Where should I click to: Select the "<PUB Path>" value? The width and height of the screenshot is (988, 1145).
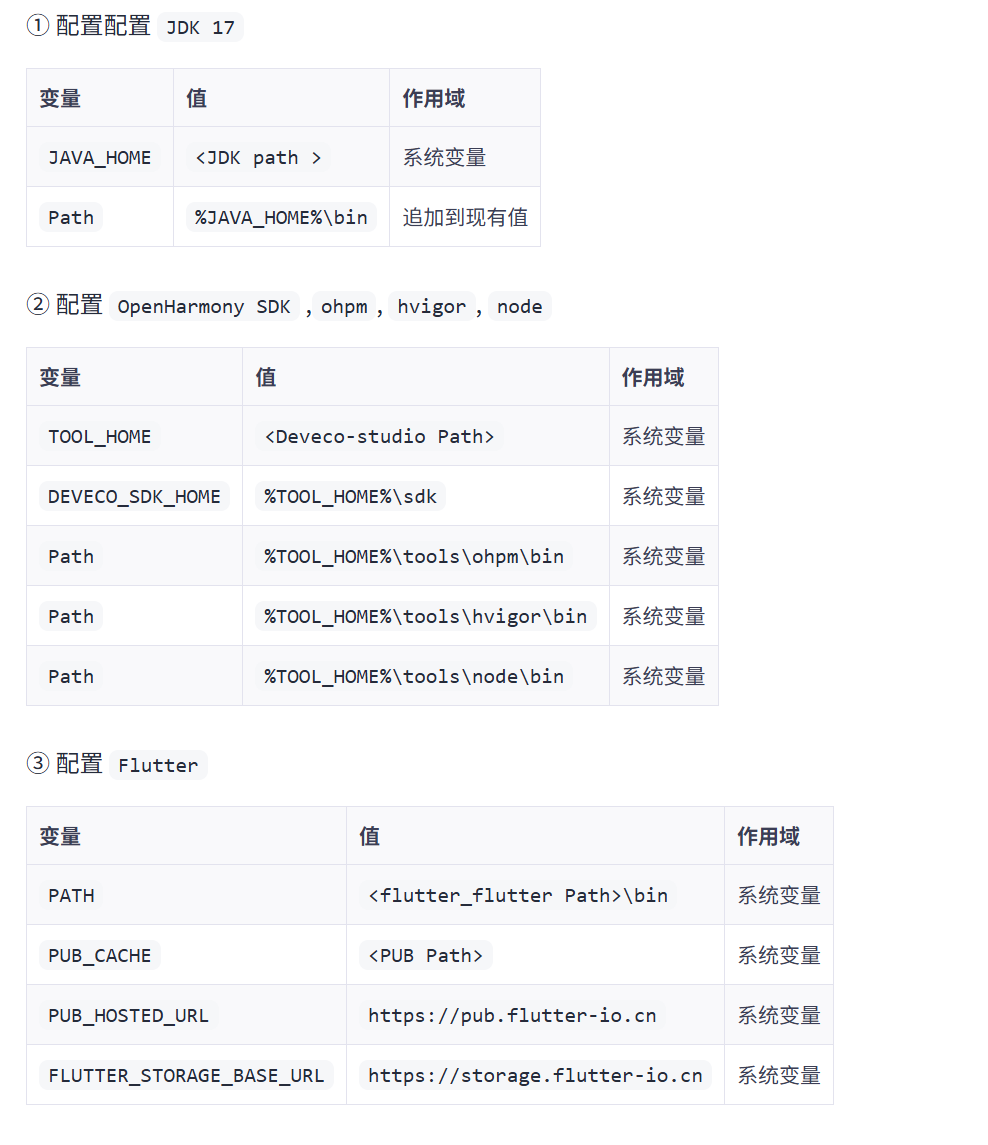[426, 955]
